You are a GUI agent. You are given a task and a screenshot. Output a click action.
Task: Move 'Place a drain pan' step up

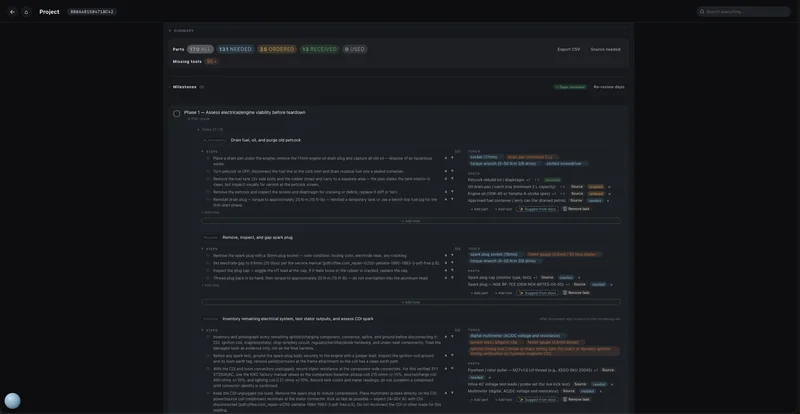point(445,158)
